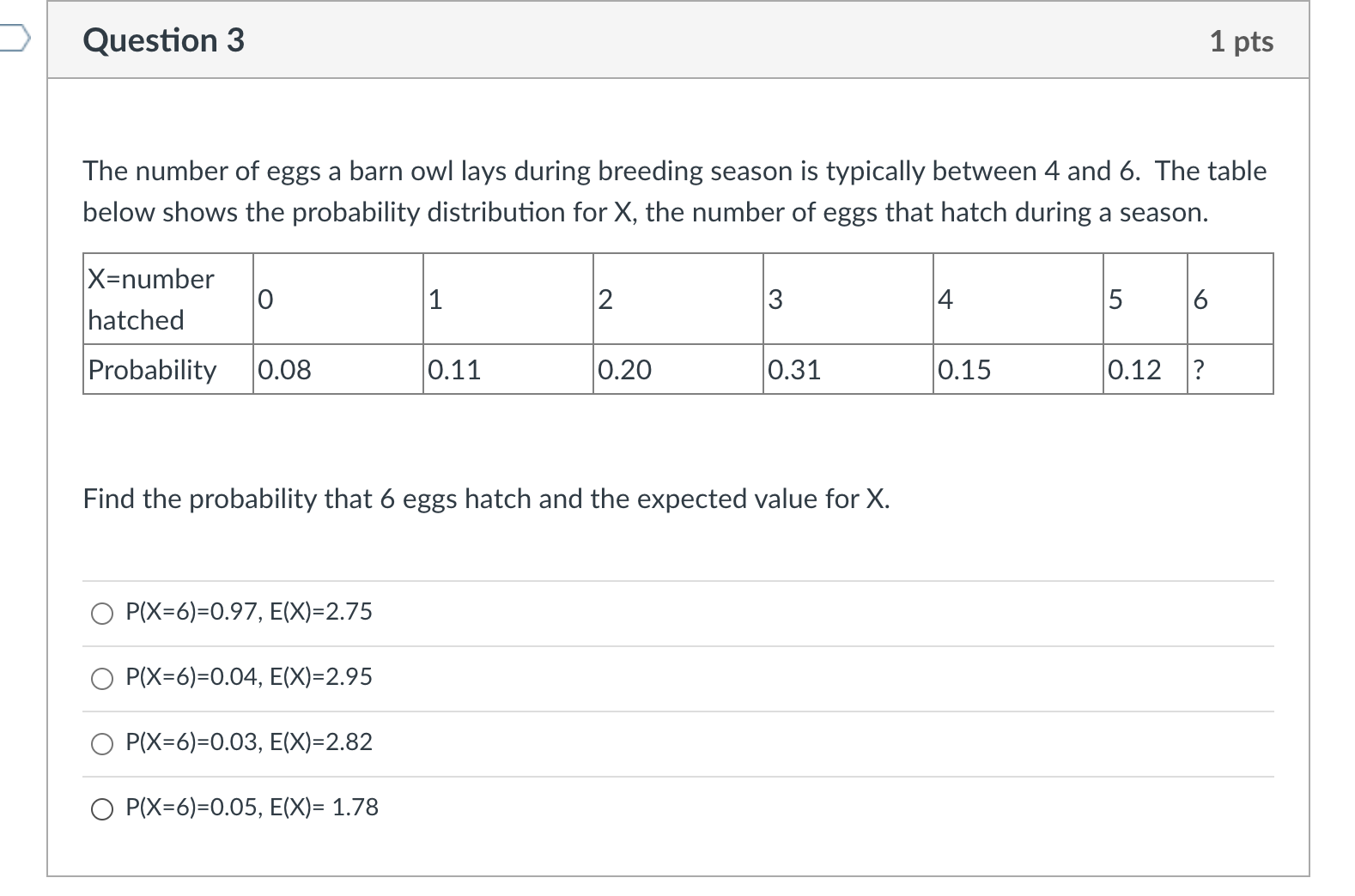Click the table cell for 6 hatched

click(1230, 300)
